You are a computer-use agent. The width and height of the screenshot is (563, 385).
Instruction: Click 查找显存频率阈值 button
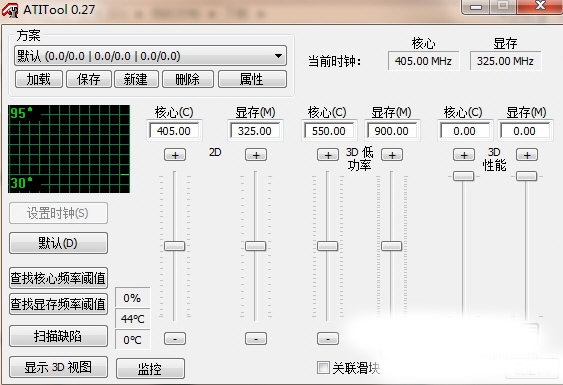[58, 304]
